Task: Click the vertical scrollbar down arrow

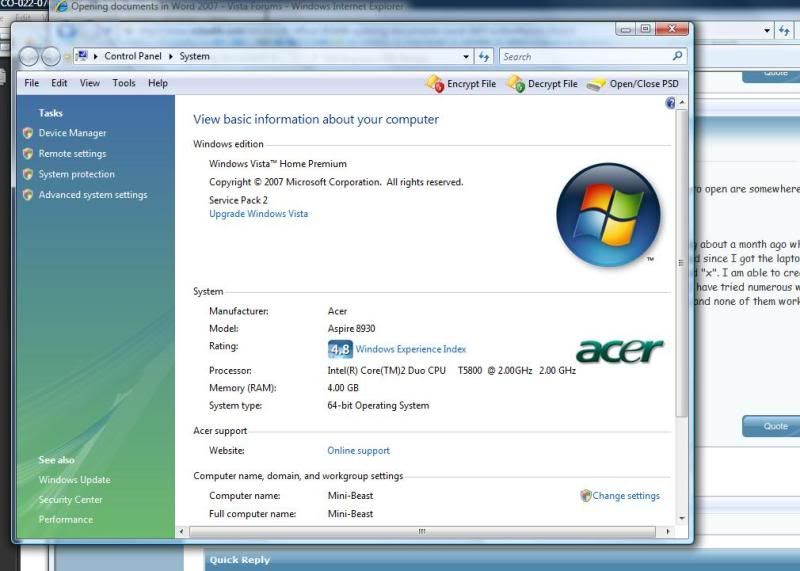Action: 682,518
